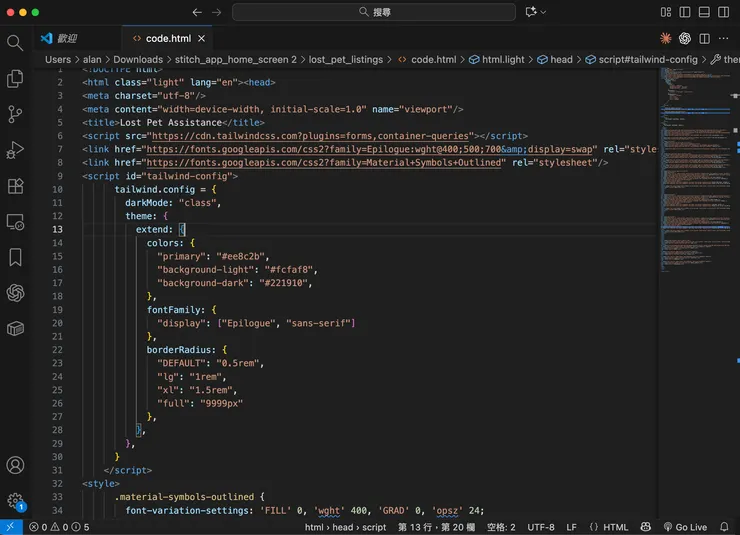Open the Search view in activity bar
This screenshot has height=535, width=740.
pos(15,43)
